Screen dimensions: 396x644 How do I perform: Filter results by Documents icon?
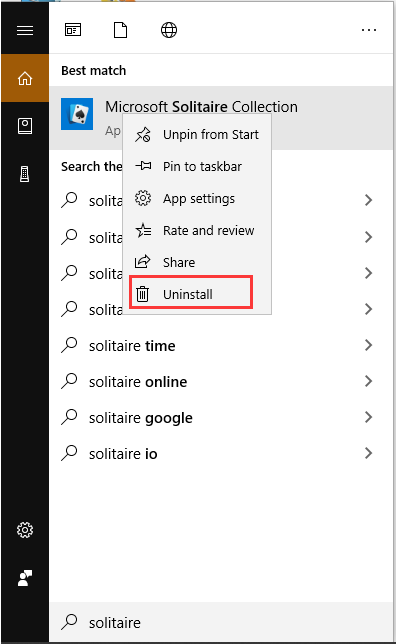tap(120, 30)
